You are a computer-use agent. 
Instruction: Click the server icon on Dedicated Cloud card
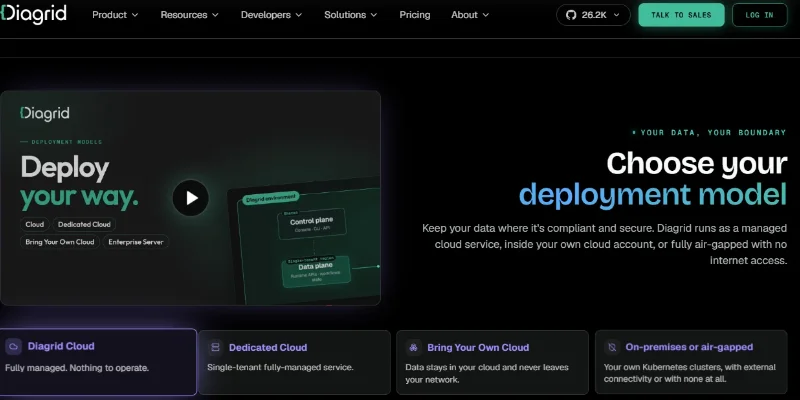pyautogui.click(x=215, y=347)
